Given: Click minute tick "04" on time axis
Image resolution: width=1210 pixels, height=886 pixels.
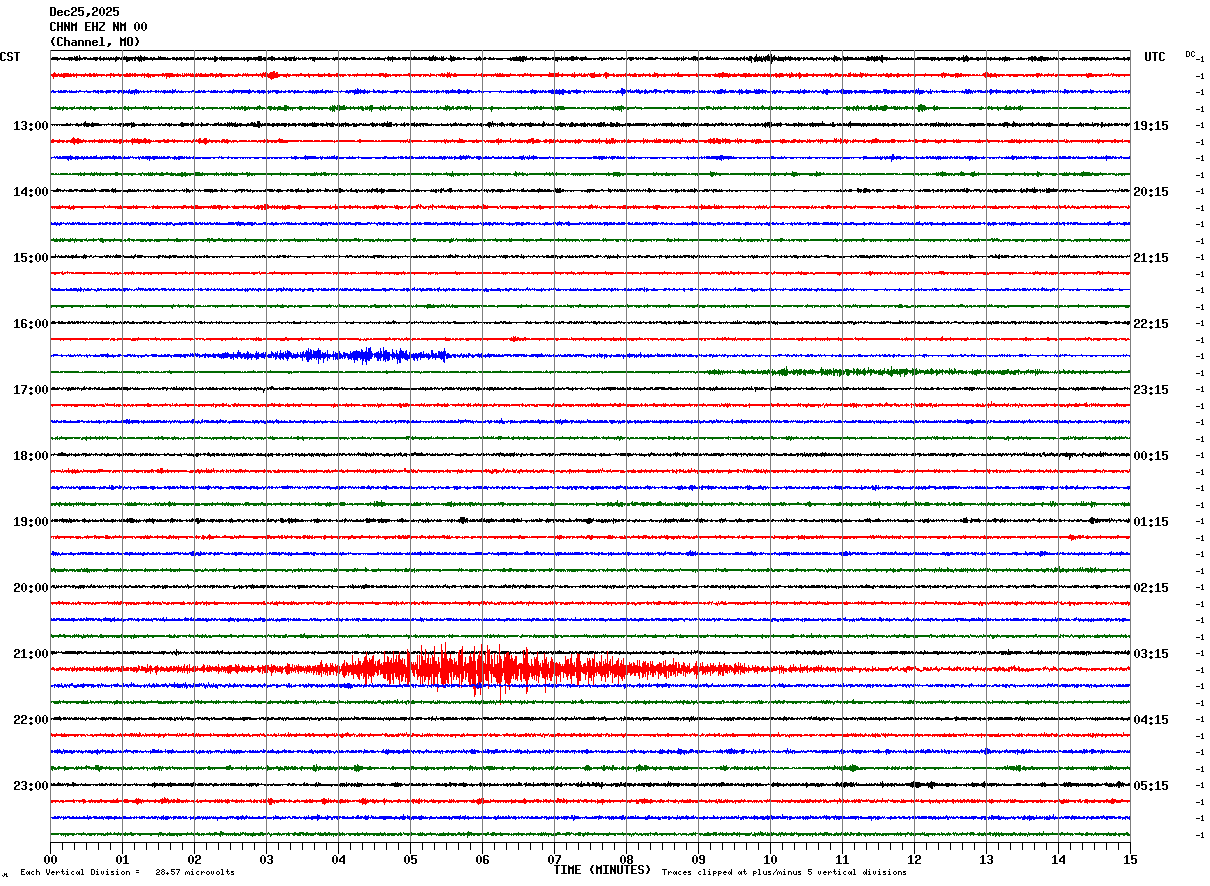Looking at the screenshot, I should tap(338, 859).
